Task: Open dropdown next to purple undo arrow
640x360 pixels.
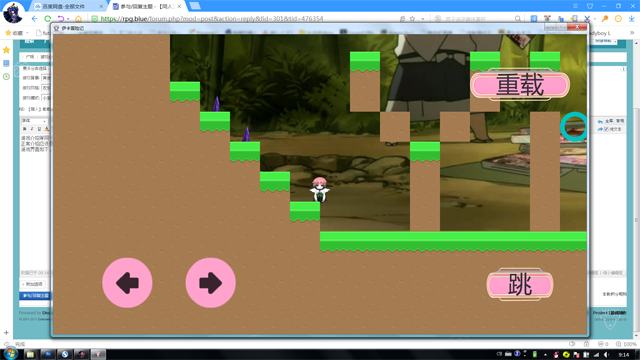Action: 68,19
